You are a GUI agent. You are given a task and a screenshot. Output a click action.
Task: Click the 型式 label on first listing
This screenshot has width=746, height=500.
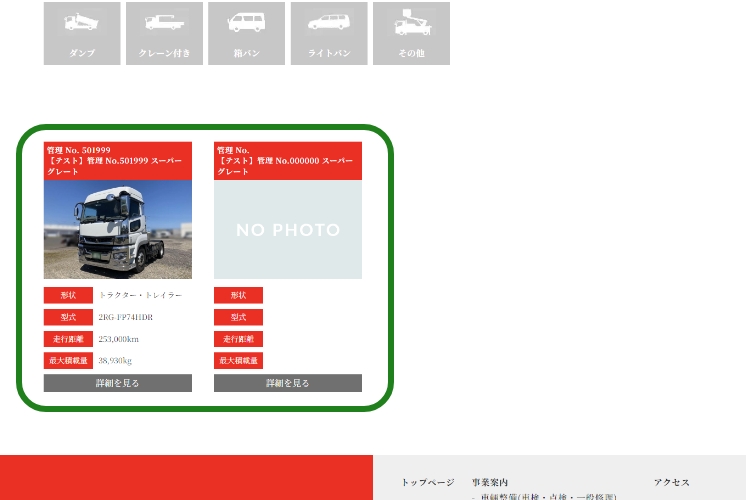[68, 317]
